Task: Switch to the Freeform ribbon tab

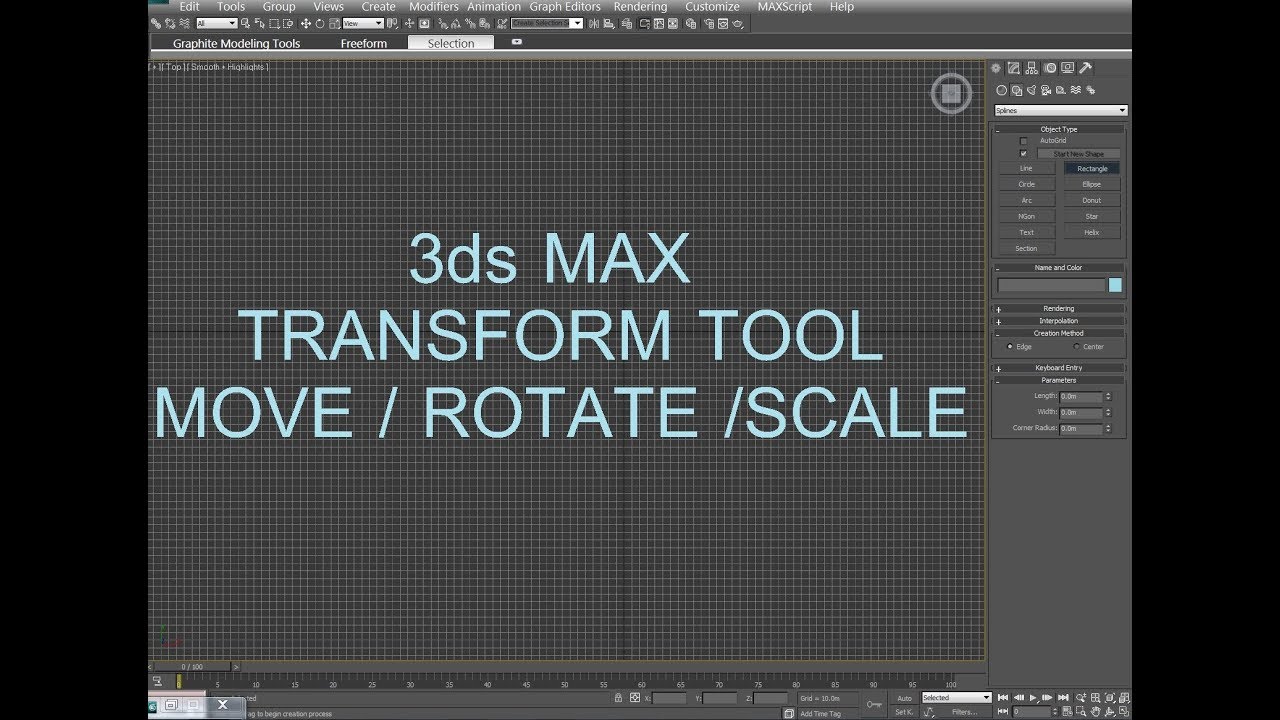Action: pos(363,43)
